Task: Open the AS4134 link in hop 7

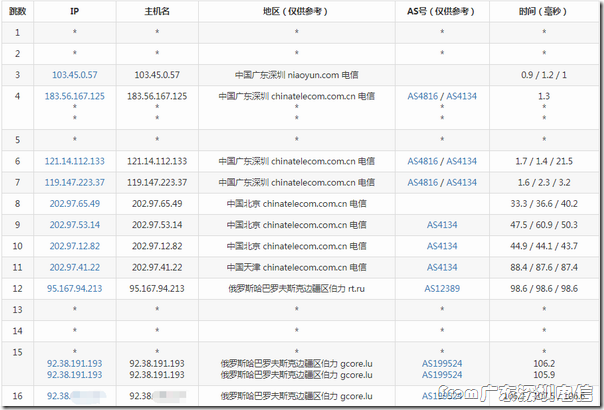Action: click(461, 182)
